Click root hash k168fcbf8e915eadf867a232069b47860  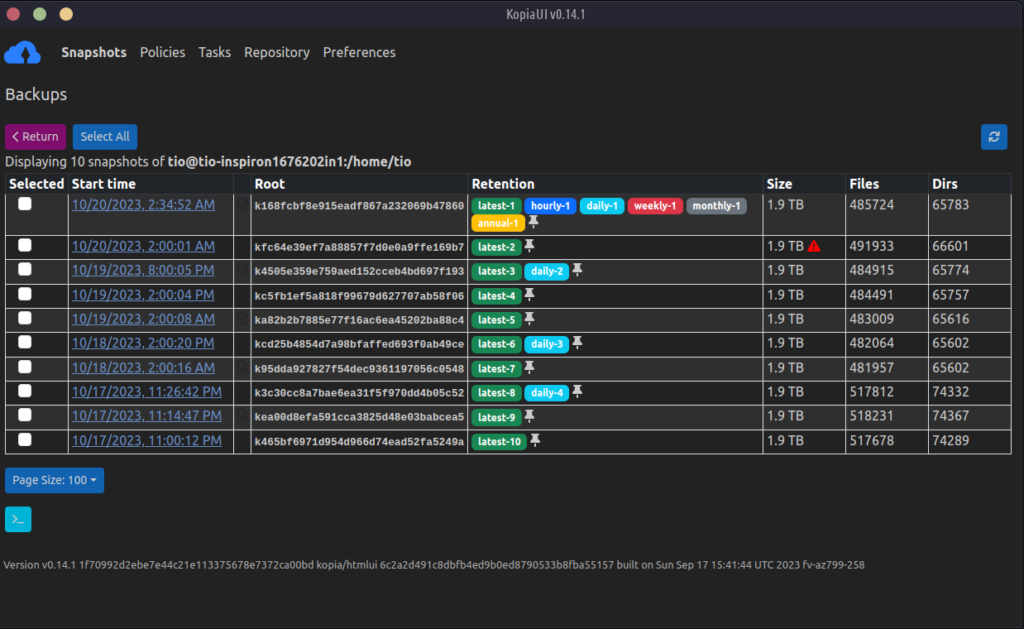(359, 206)
